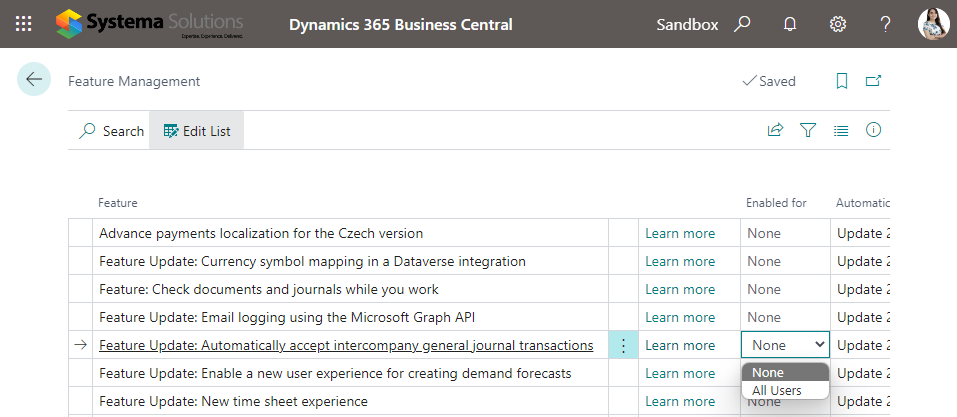
Task: Open Learn more for Czech advance payments
Action: click(x=680, y=233)
